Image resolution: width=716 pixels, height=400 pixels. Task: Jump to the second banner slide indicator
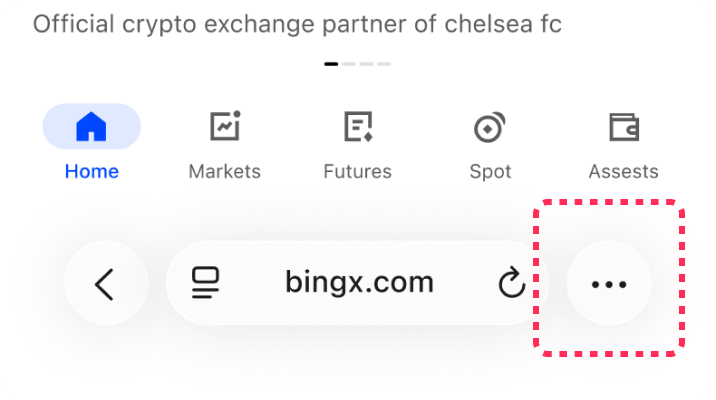(x=349, y=64)
